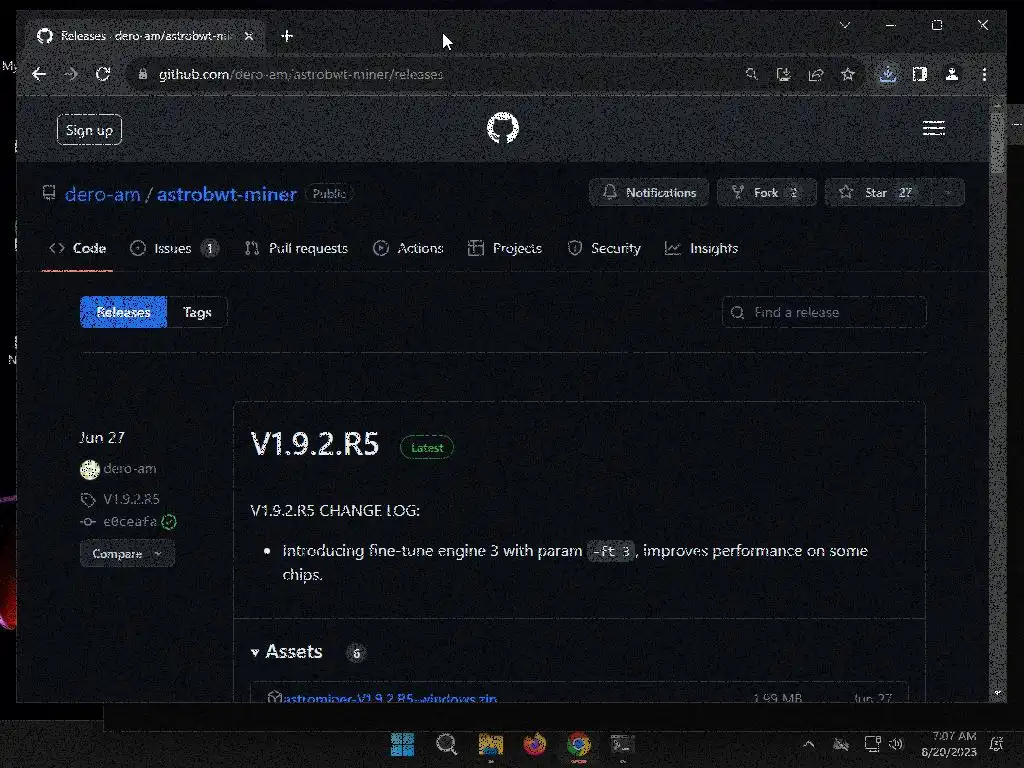The width and height of the screenshot is (1024, 768).
Task: Open the V1.9.2.R5 tag link in sidebar
Action: click(131, 500)
